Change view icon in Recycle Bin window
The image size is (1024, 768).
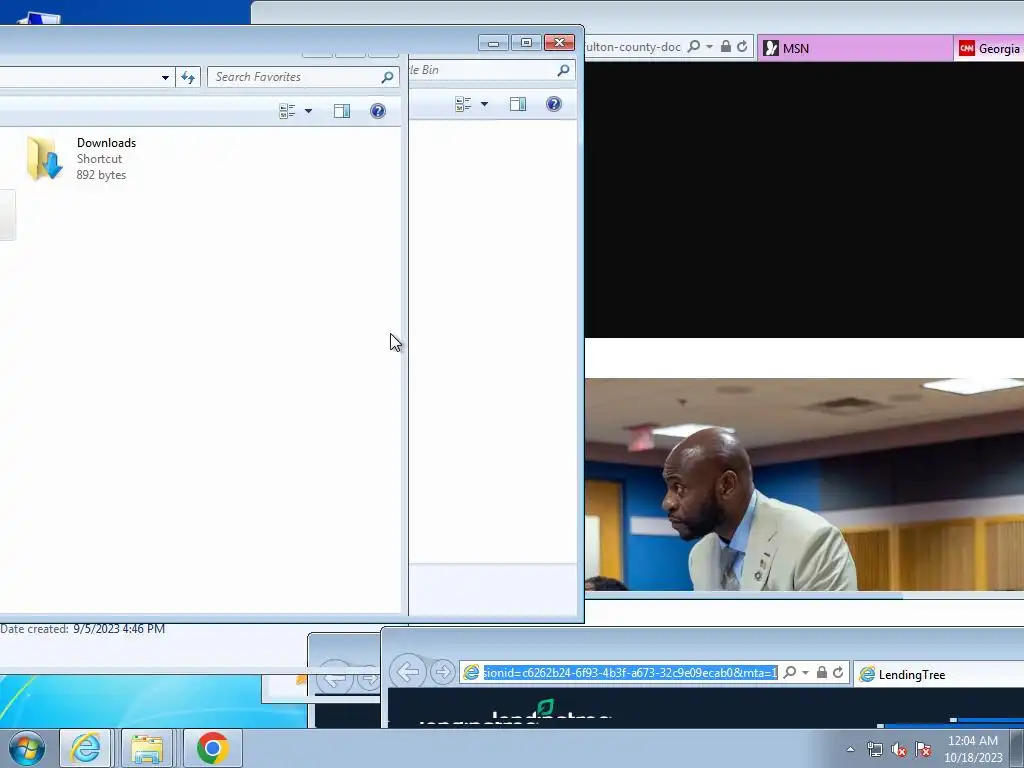tap(463, 104)
